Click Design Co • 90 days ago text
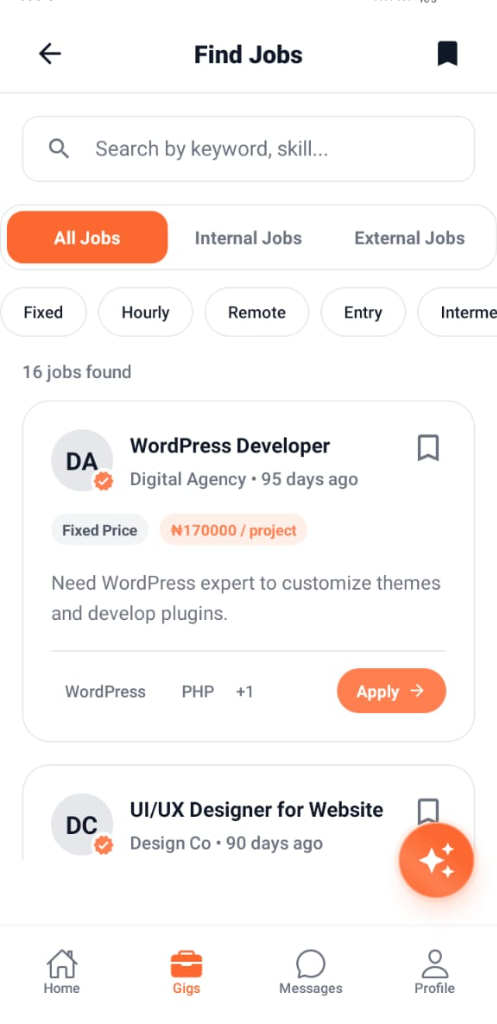The image size is (497, 1024). [x=226, y=843]
